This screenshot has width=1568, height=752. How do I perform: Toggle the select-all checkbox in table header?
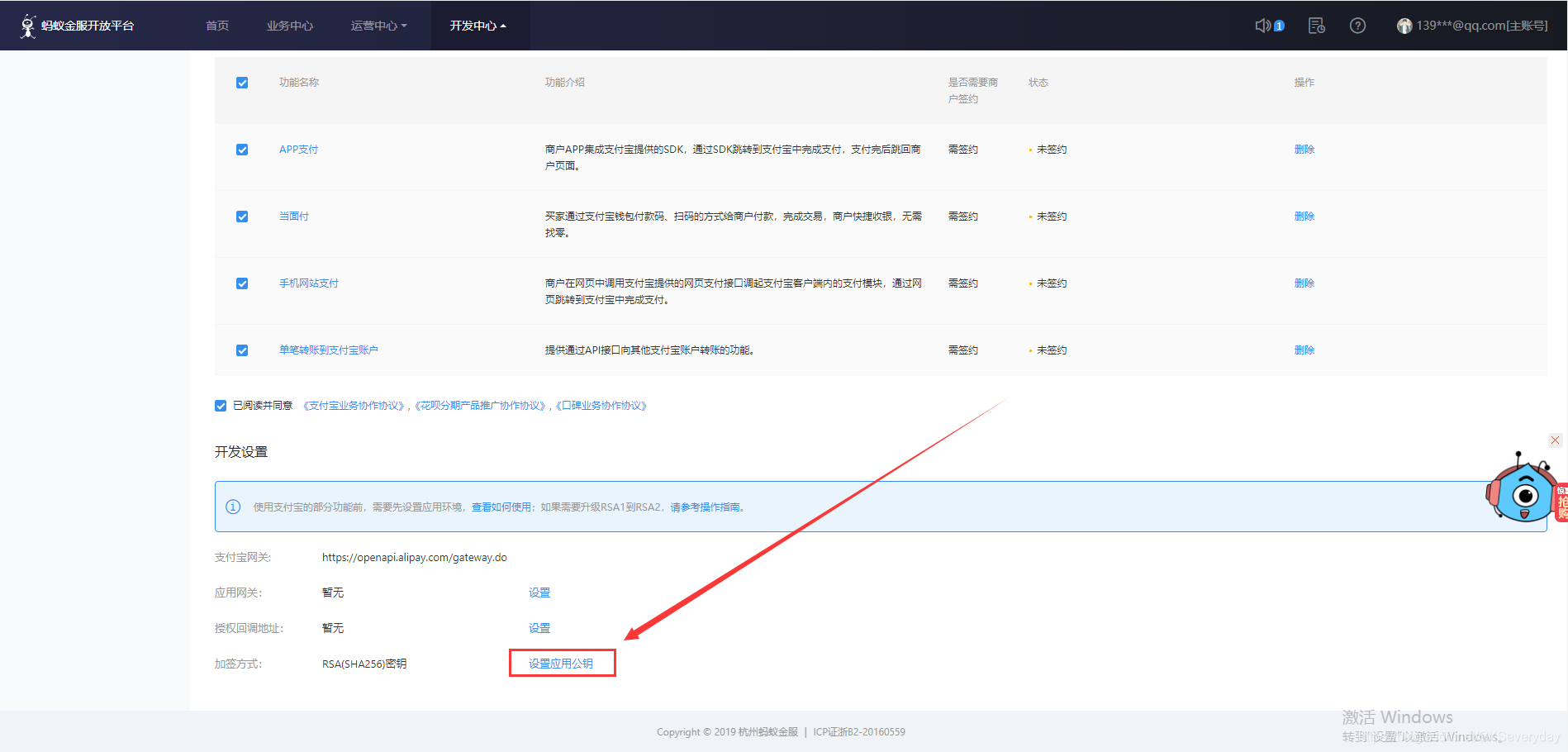click(242, 83)
